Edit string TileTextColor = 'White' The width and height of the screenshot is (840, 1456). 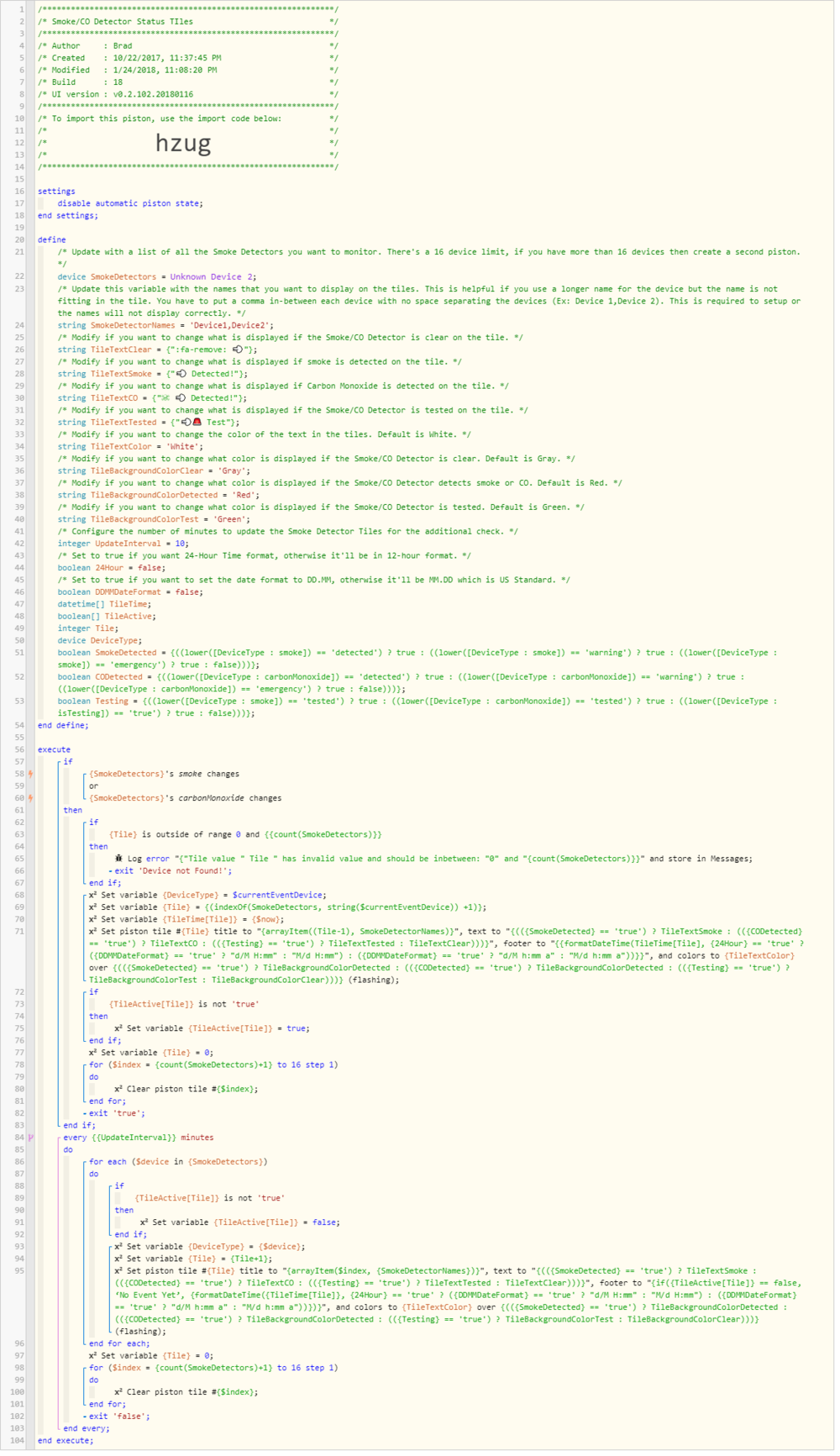(x=129, y=448)
